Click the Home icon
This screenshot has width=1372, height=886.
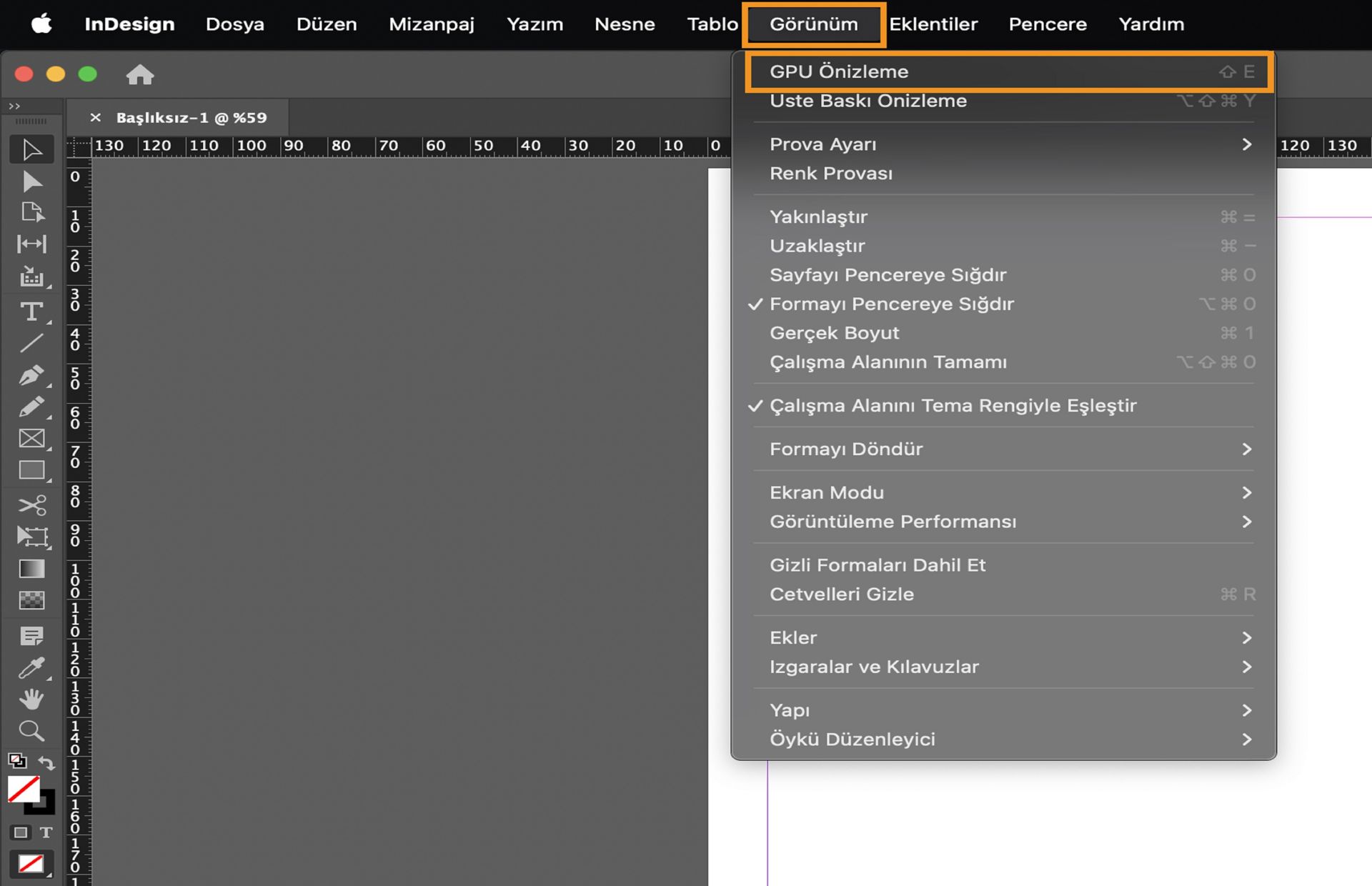(140, 74)
